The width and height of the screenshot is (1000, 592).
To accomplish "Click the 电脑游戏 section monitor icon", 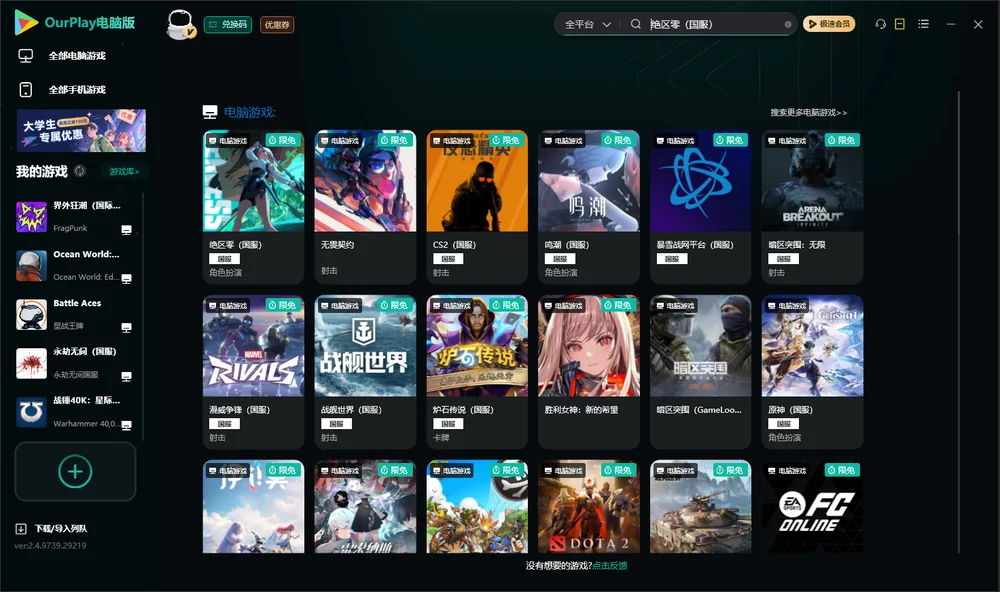I will 210,112.
